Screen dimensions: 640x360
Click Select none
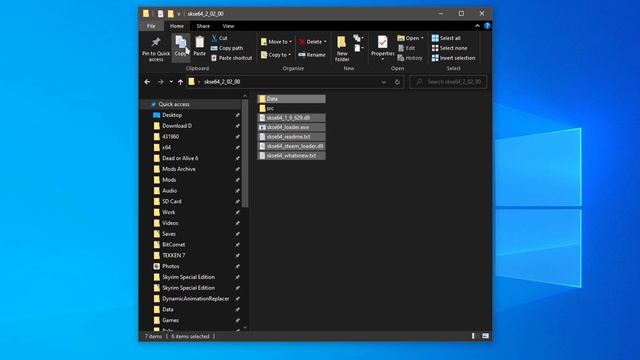(x=449, y=48)
